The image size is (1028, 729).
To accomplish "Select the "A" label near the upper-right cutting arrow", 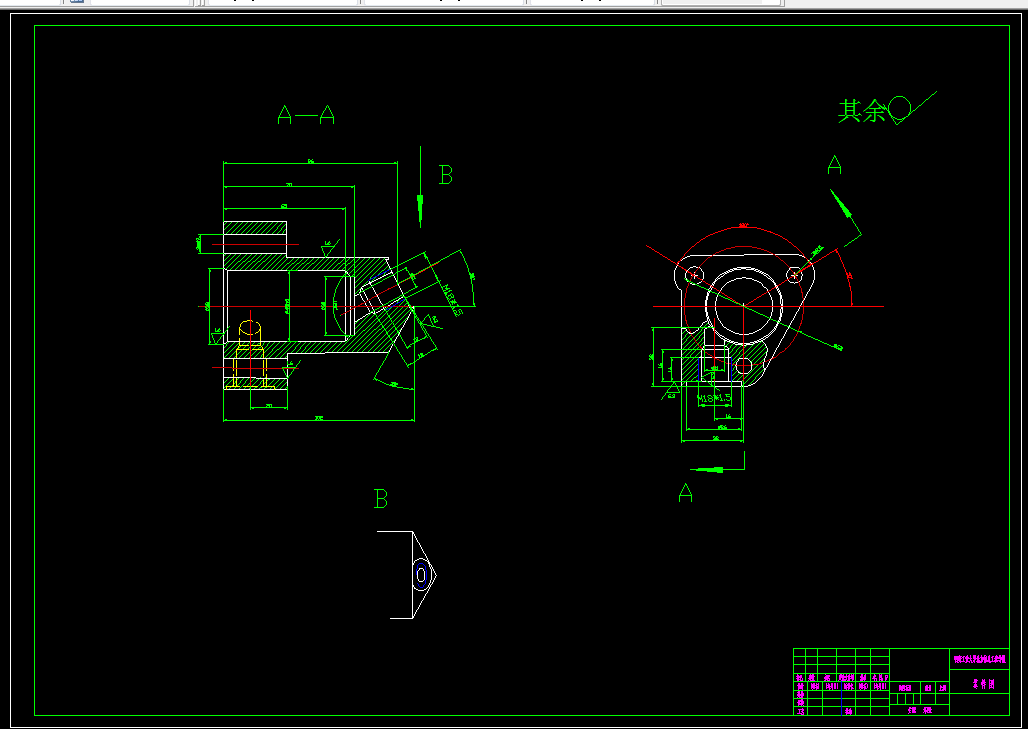I will pos(834,165).
